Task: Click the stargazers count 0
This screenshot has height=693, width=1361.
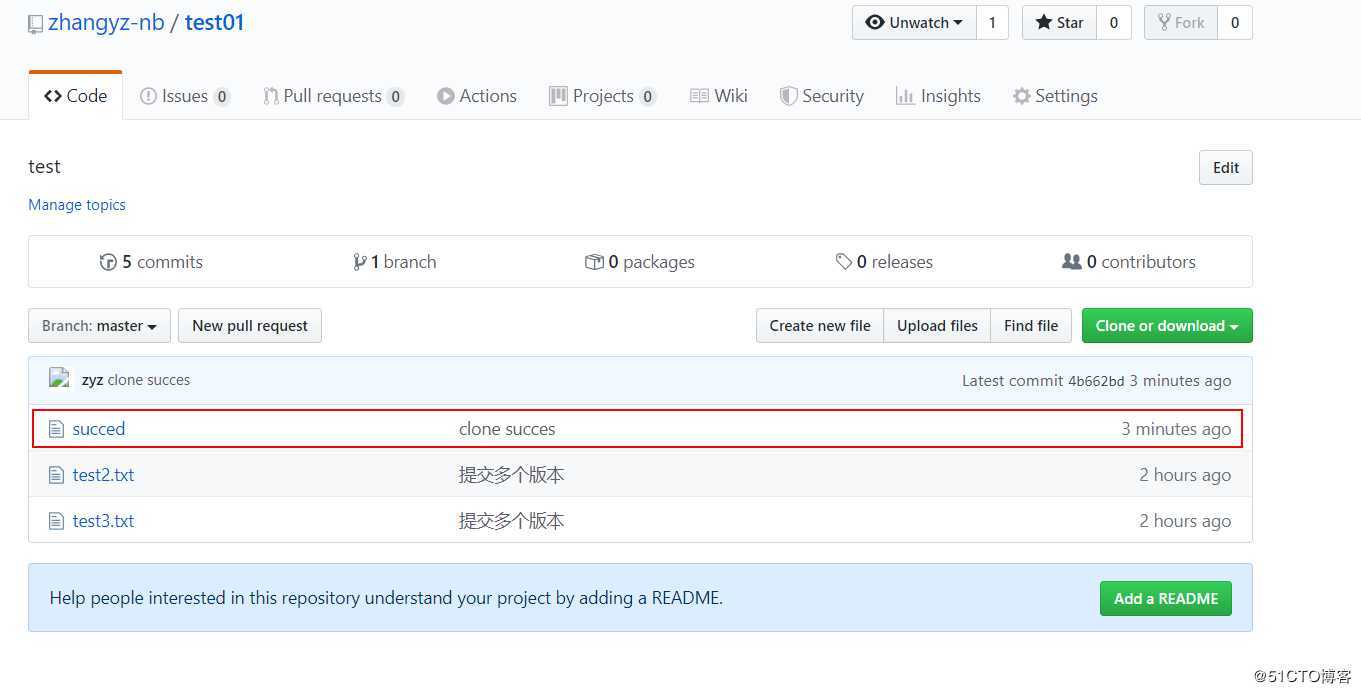Action: [x=1113, y=23]
